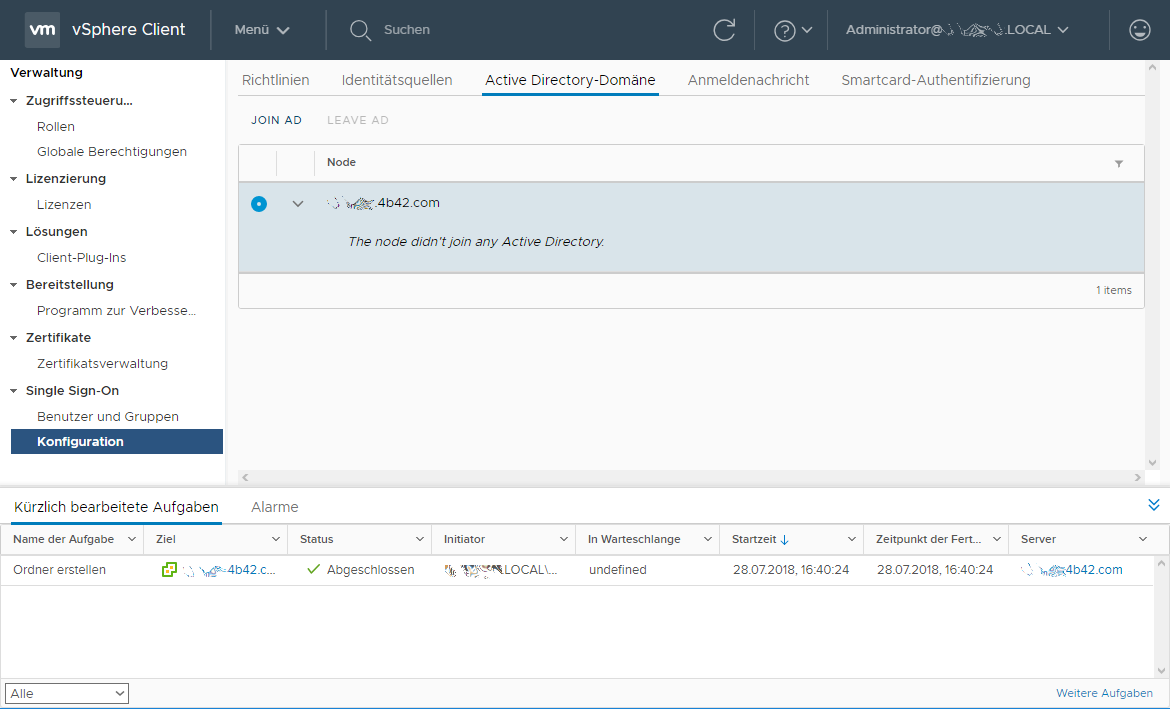Screen dimensions: 1170x709
Task: Open the Alle filter combo box
Action: (67, 693)
